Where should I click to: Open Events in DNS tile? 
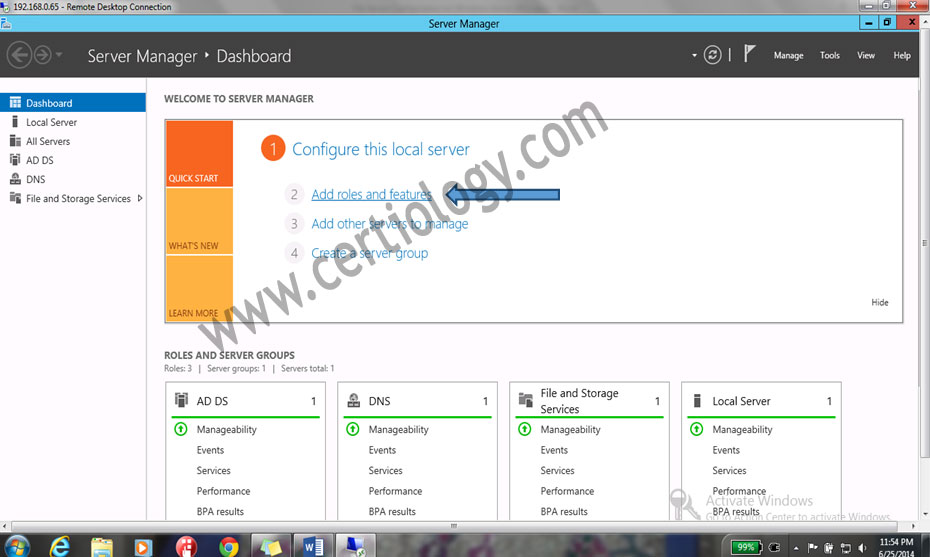pyautogui.click(x=383, y=450)
